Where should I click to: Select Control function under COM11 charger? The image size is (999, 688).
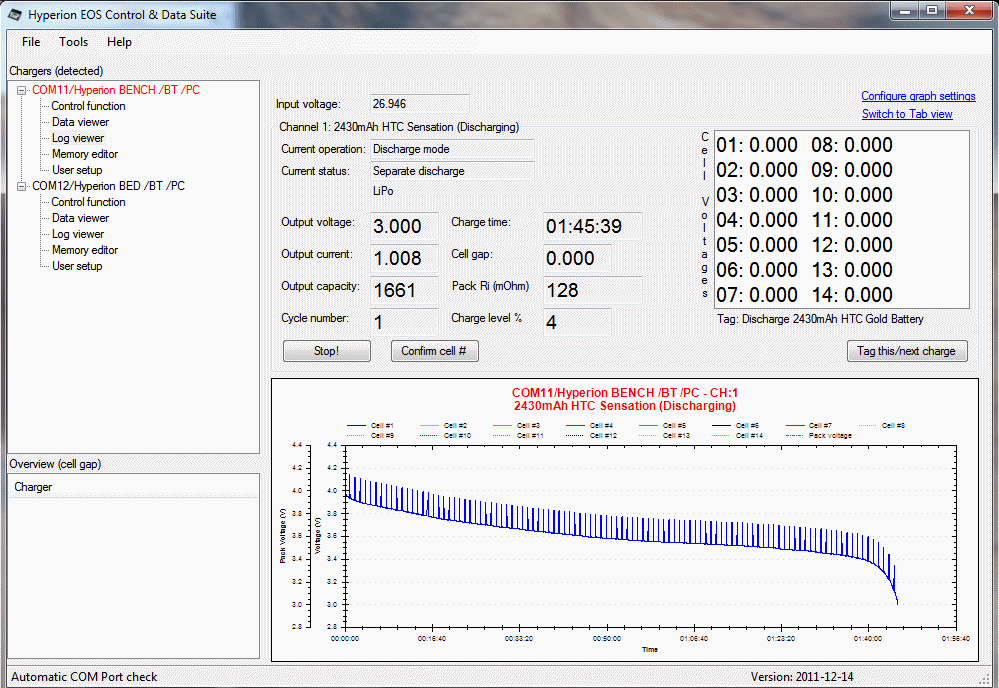[88, 106]
